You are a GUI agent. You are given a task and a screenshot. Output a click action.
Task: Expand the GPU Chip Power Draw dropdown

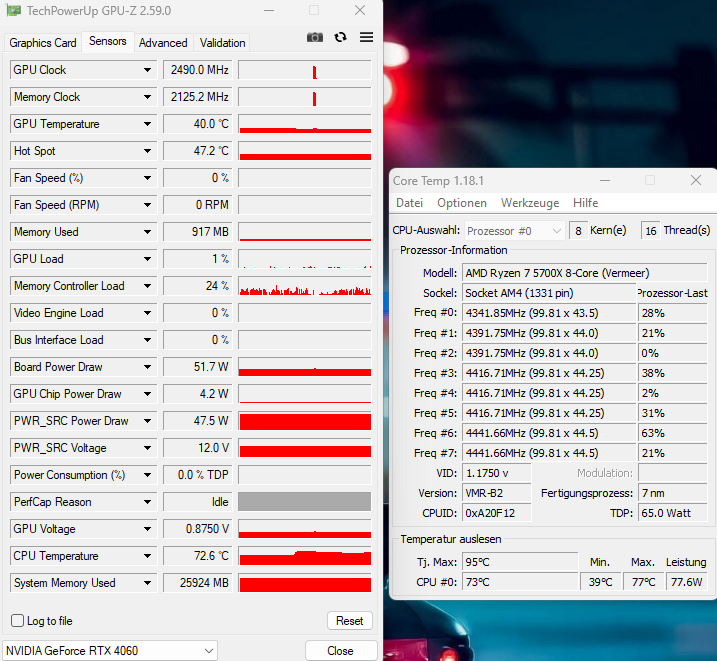(147, 394)
